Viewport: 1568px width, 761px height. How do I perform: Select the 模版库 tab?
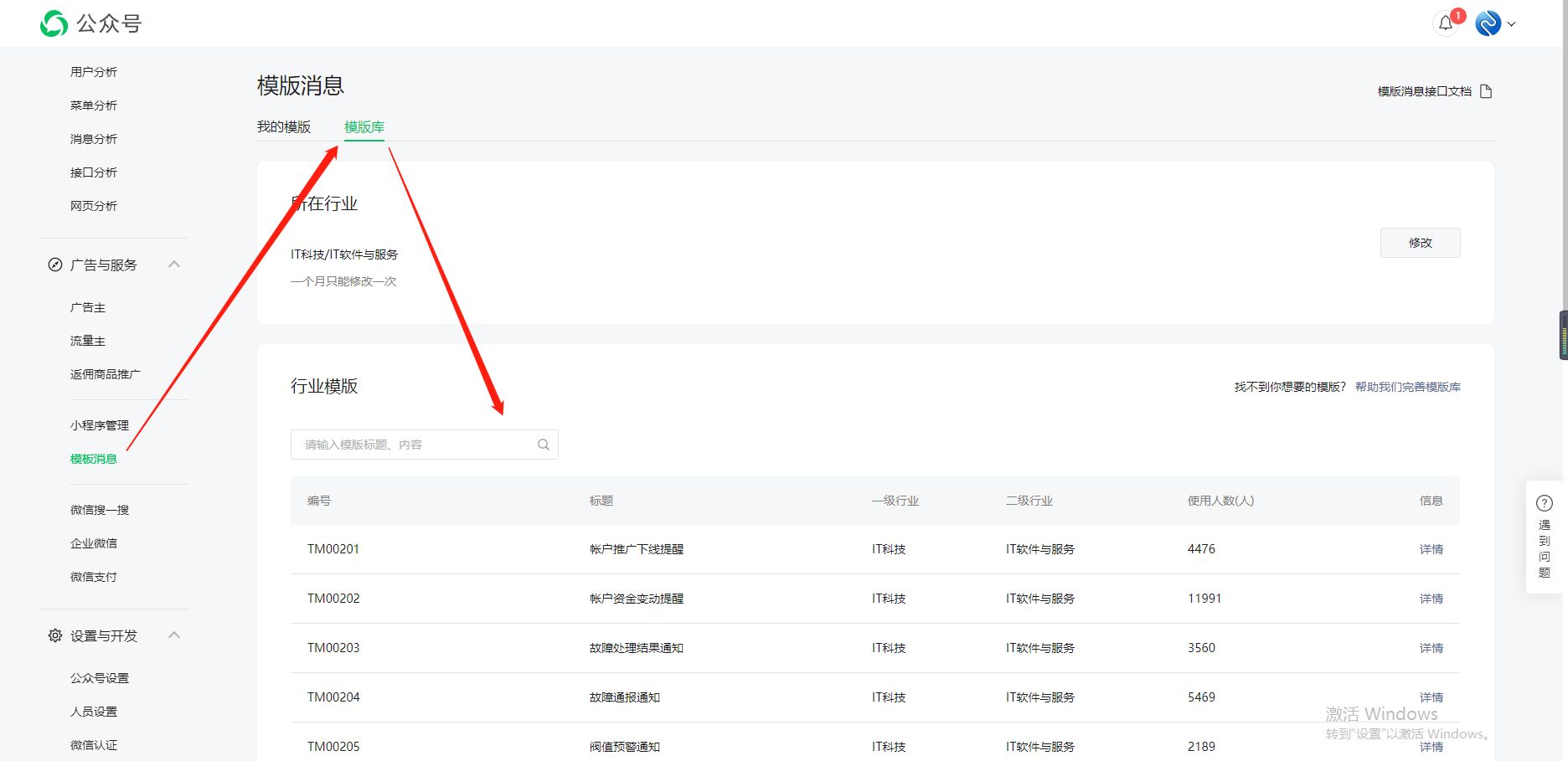tap(364, 126)
